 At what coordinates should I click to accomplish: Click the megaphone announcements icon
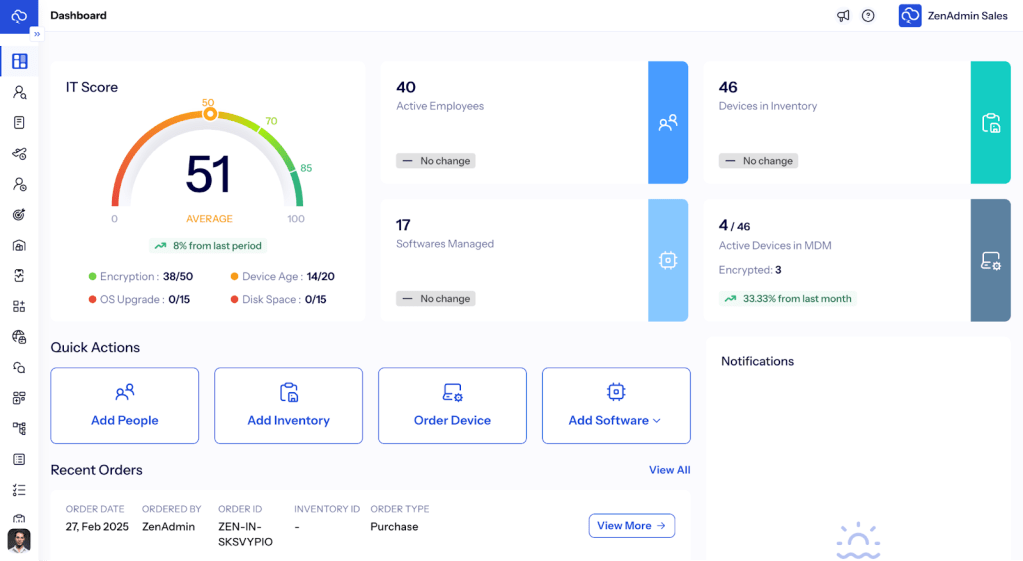(843, 16)
